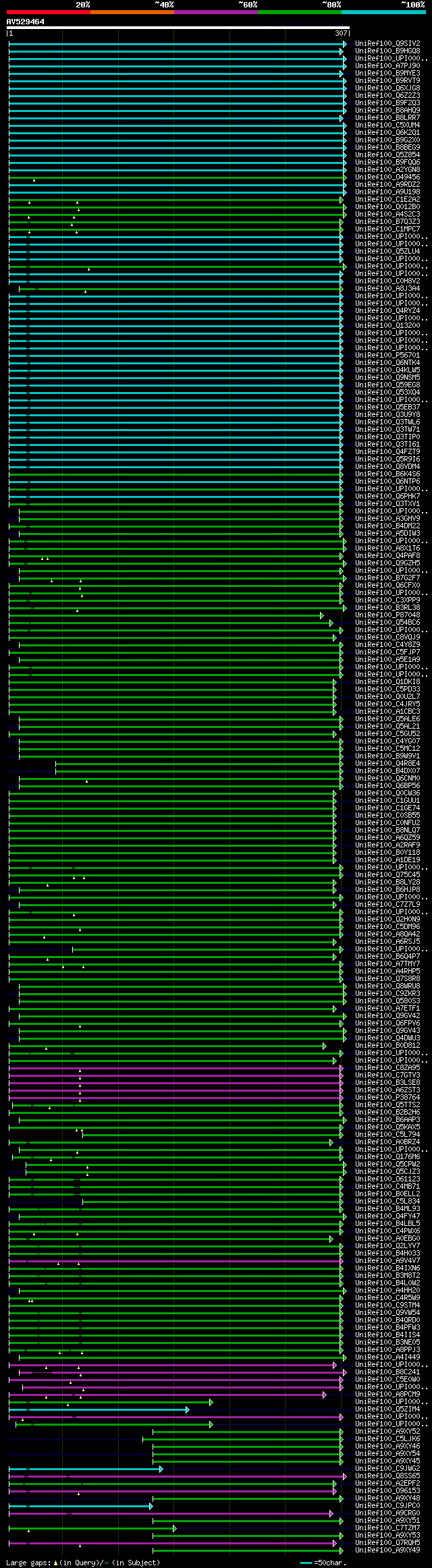Open hit UniRef100_B8LRR7
Viewport: 432px width, 1568px height.
point(387,118)
